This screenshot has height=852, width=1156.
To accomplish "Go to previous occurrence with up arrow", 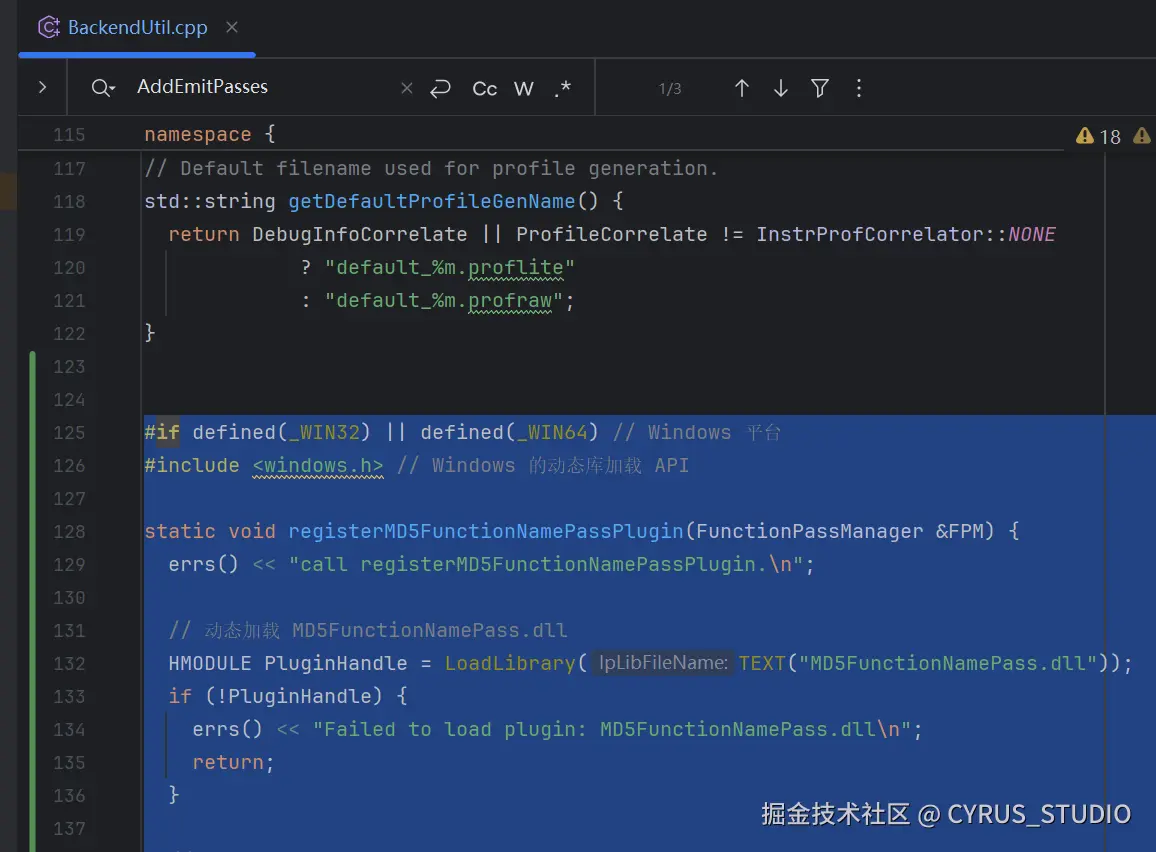I will (742, 88).
